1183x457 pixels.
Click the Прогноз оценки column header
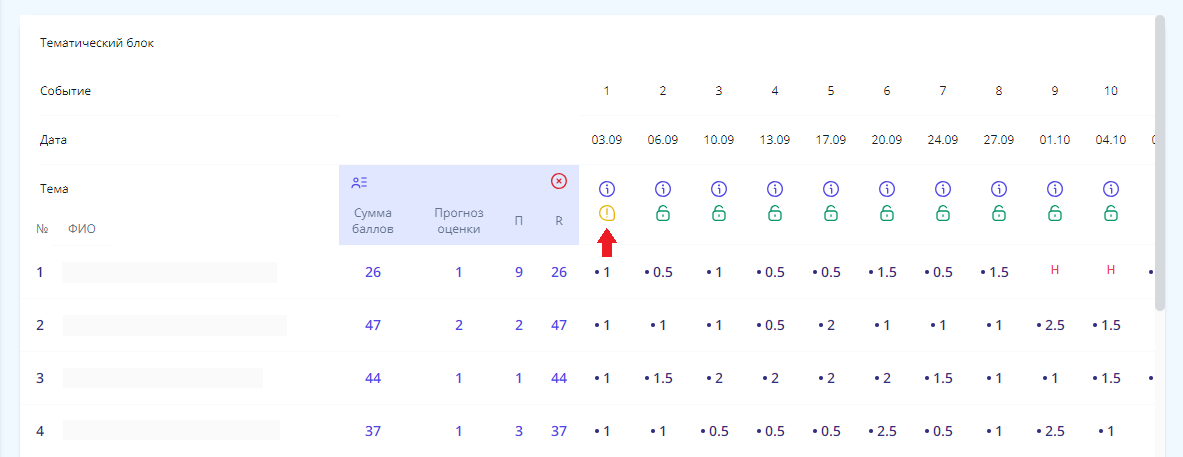coord(459,220)
